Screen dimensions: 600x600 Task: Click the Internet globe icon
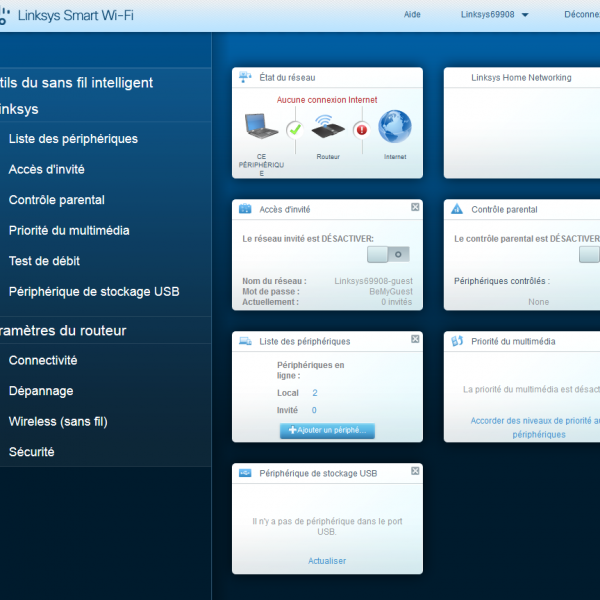tap(394, 127)
